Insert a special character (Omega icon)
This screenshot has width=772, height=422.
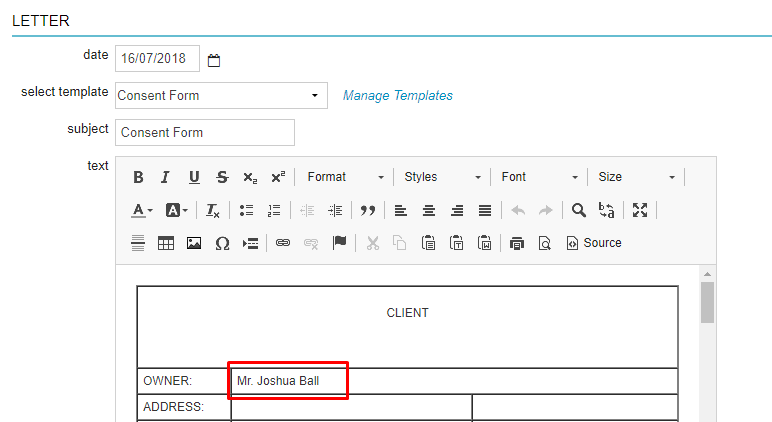(x=222, y=243)
